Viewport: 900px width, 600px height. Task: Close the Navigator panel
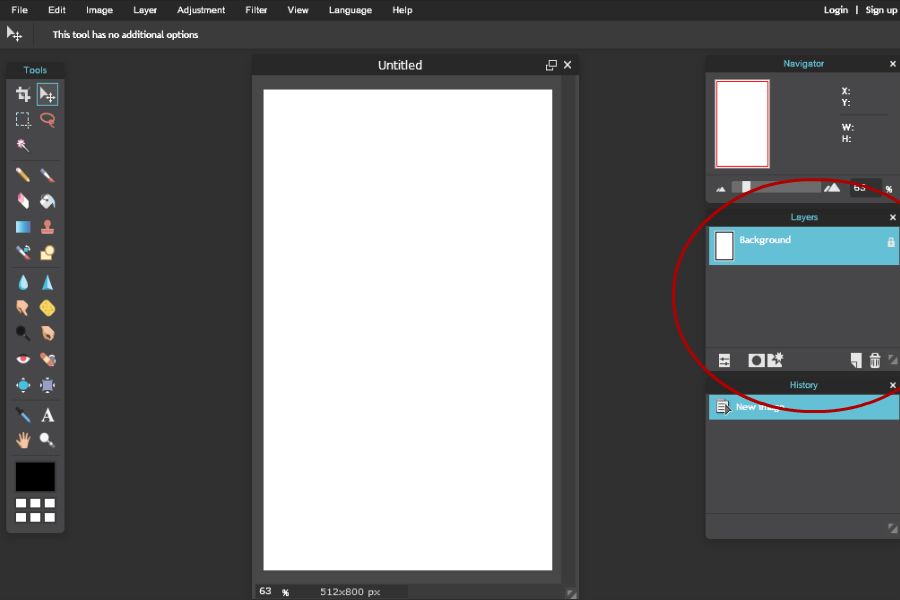(893, 64)
